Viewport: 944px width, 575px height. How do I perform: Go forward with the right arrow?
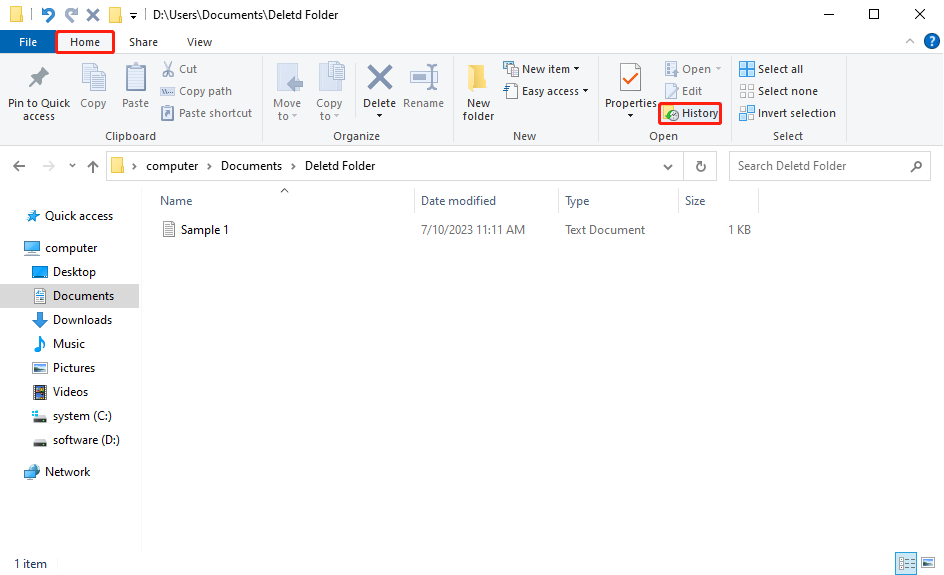pyautogui.click(x=49, y=166)
